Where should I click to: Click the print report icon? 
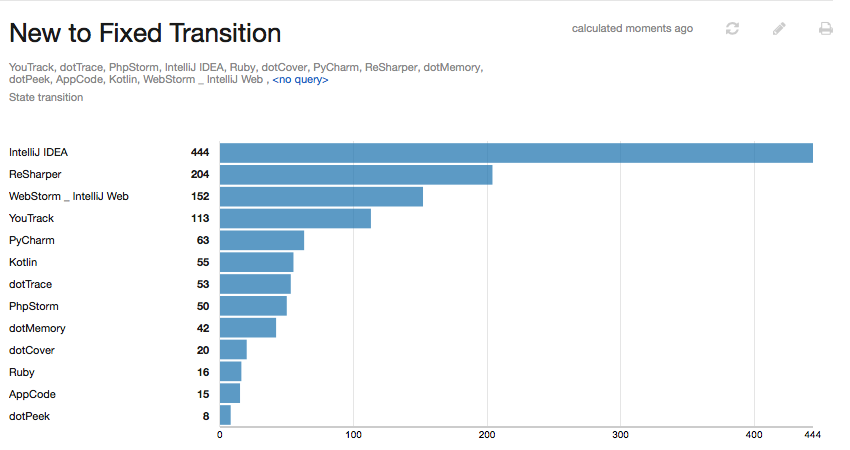(x=826, y=29)
